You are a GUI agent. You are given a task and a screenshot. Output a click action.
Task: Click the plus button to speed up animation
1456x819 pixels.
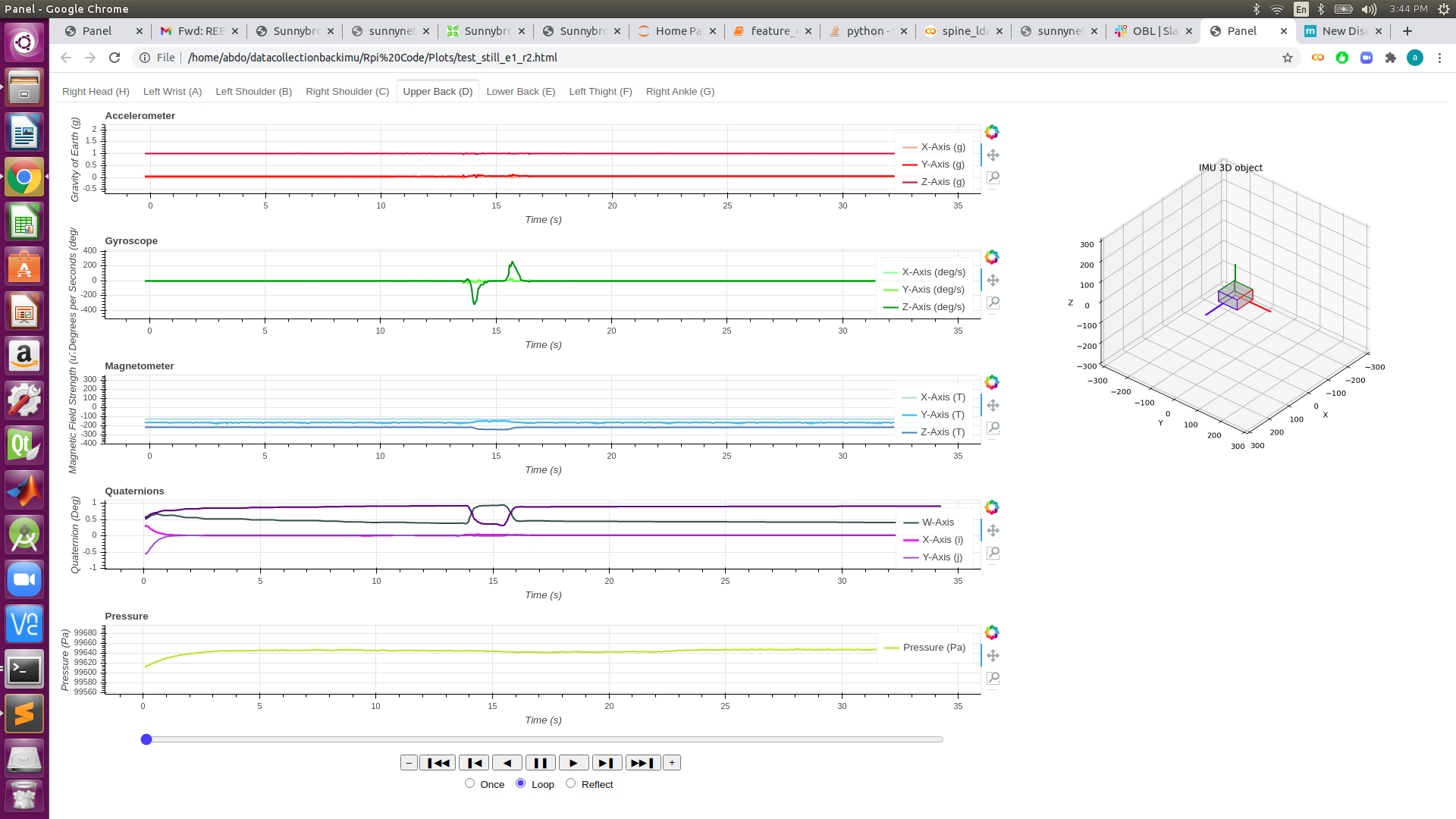(x=672, y=763)
